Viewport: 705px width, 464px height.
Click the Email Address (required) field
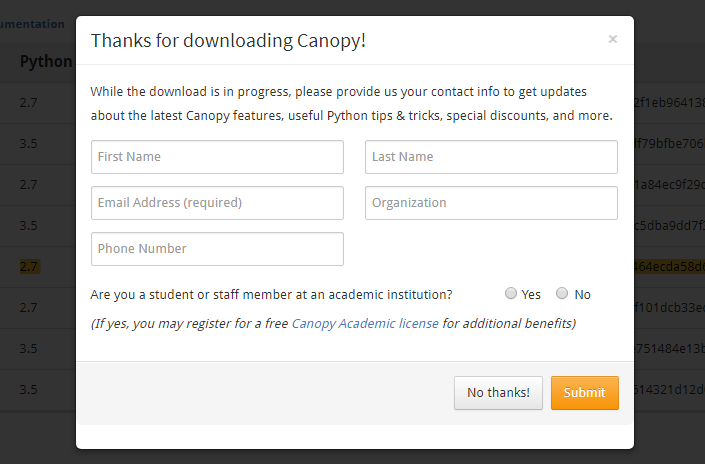(217, 203)
